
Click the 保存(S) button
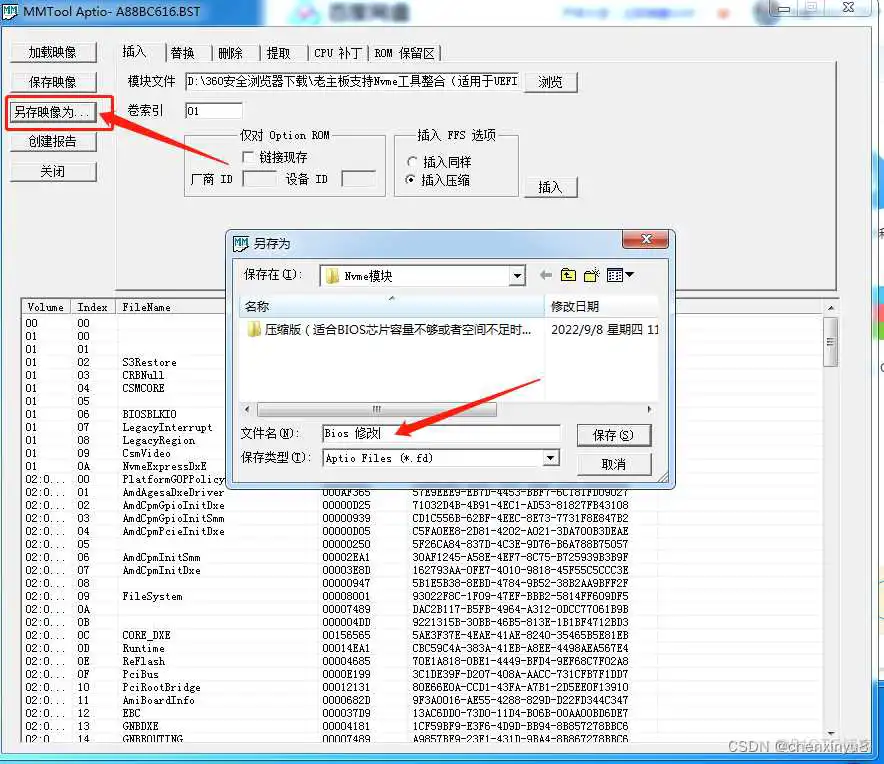click(x=613, y=435)
